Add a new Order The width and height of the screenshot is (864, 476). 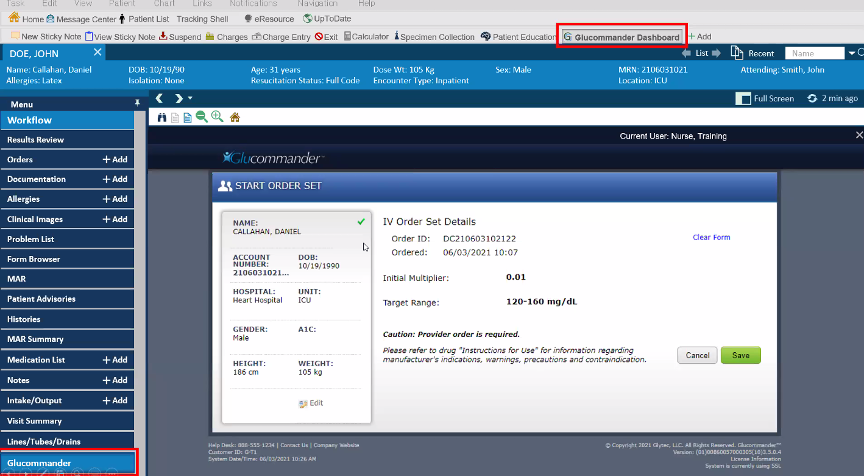click(x=115, y=160)
